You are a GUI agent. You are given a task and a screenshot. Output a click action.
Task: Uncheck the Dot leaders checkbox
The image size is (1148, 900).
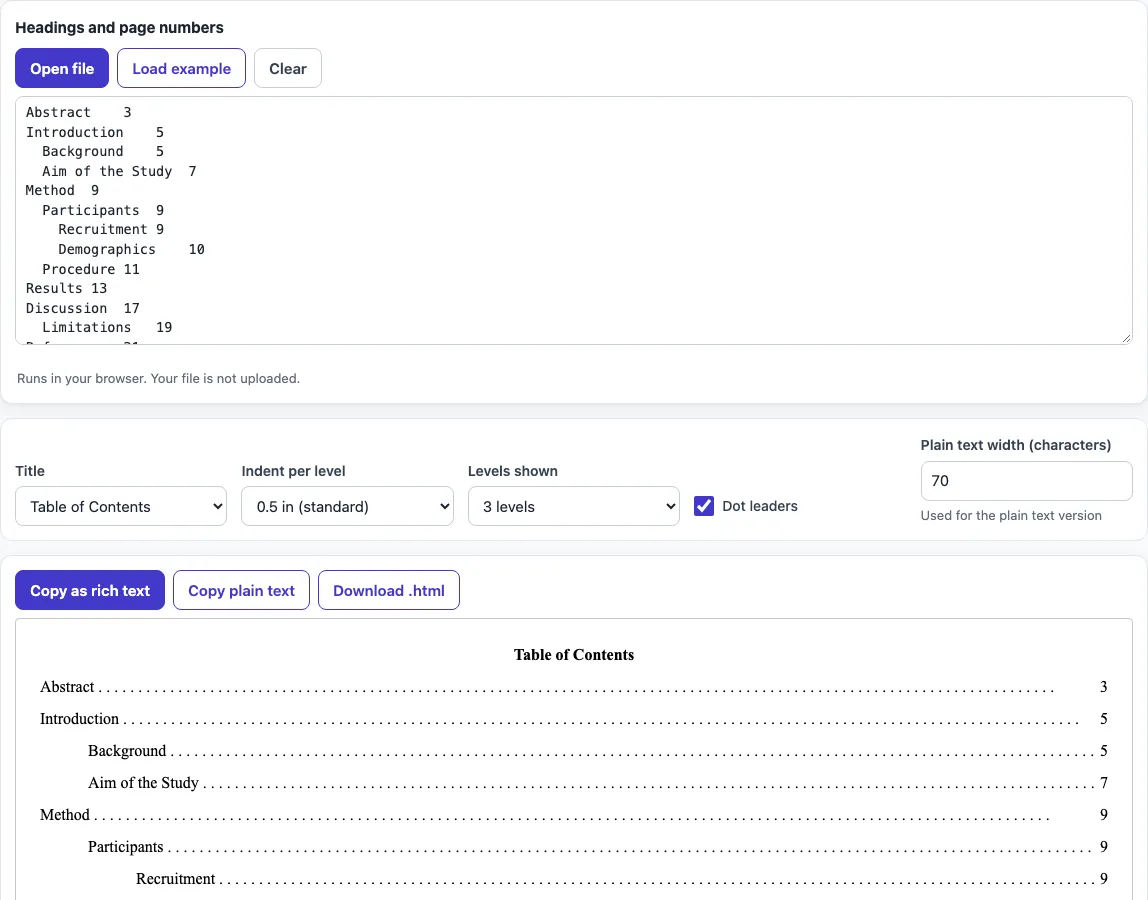pos(704,506)
